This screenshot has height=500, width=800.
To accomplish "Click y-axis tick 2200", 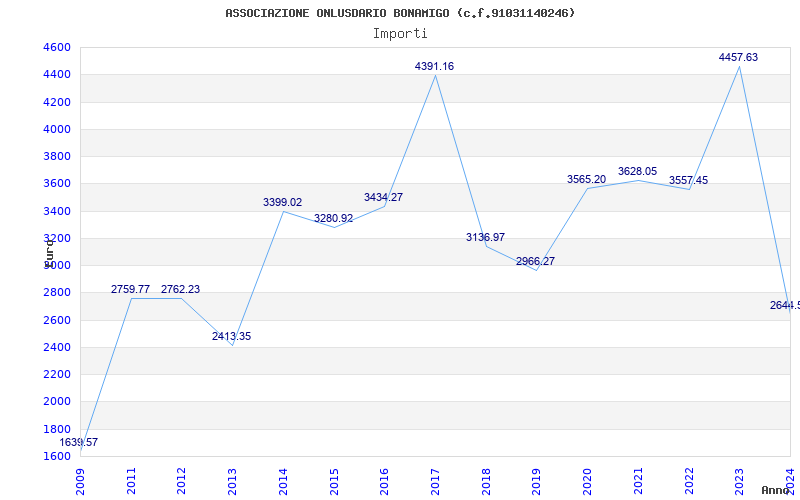I will pyautogui.click(x=58, y=374).
